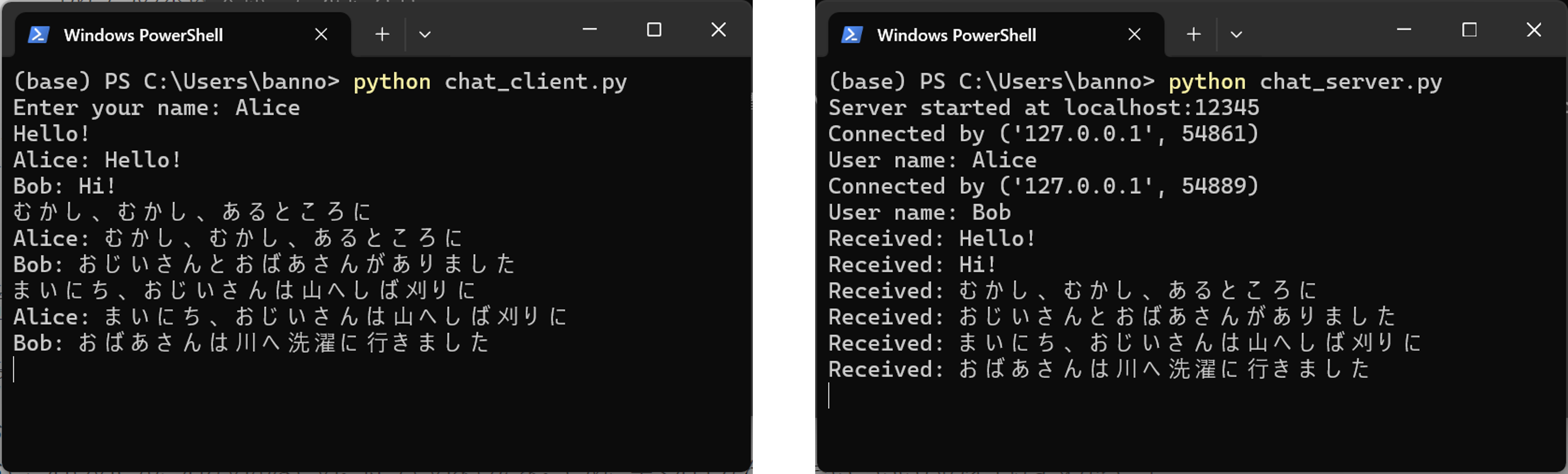Expand the tab dropdown chevron in chat_client window
This screenshot has height=474, width=1568.
[425, 35]
